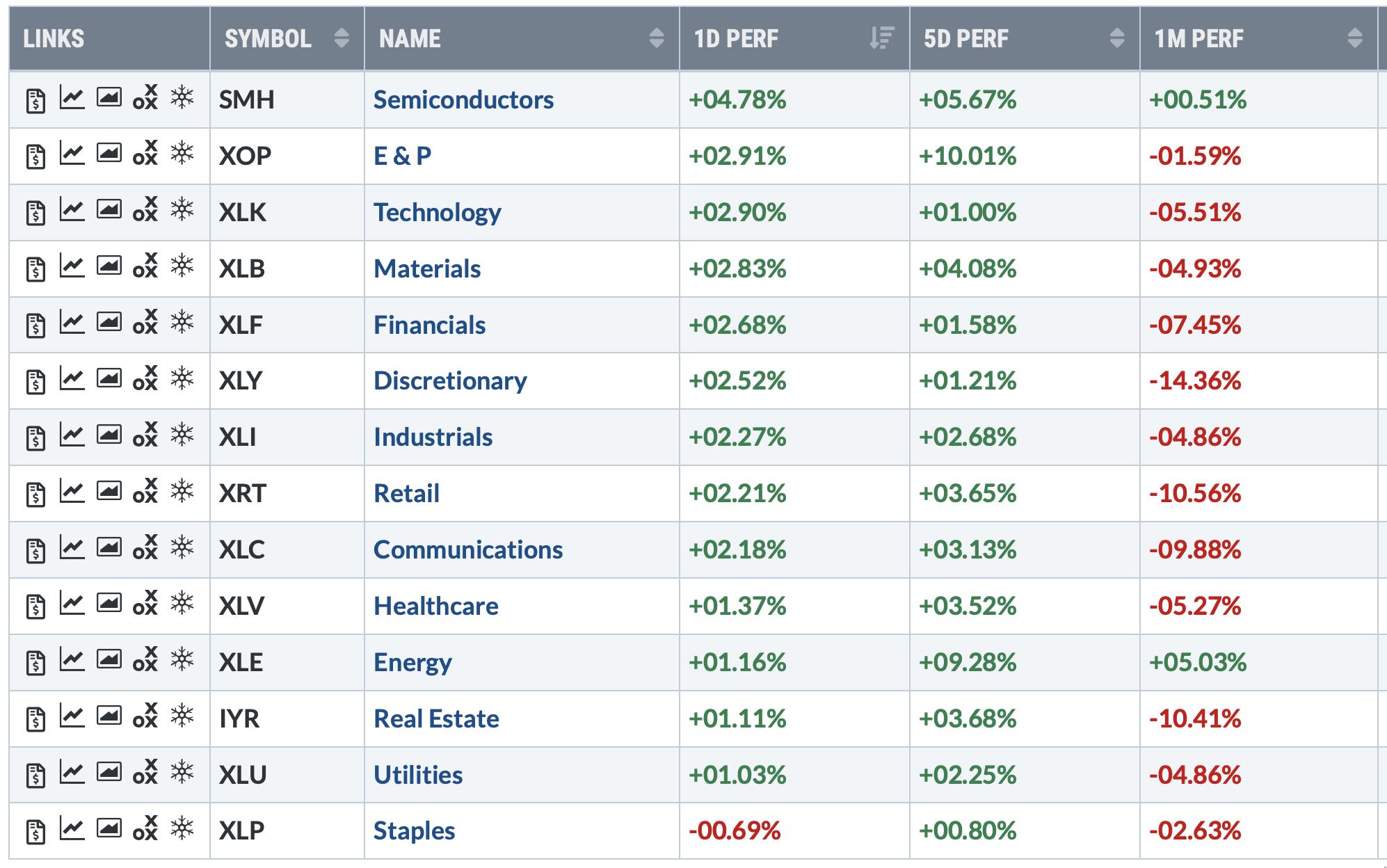1387x868 pixels.
Task: Follow the Communications sector link
Action: [x=467, y=550]
